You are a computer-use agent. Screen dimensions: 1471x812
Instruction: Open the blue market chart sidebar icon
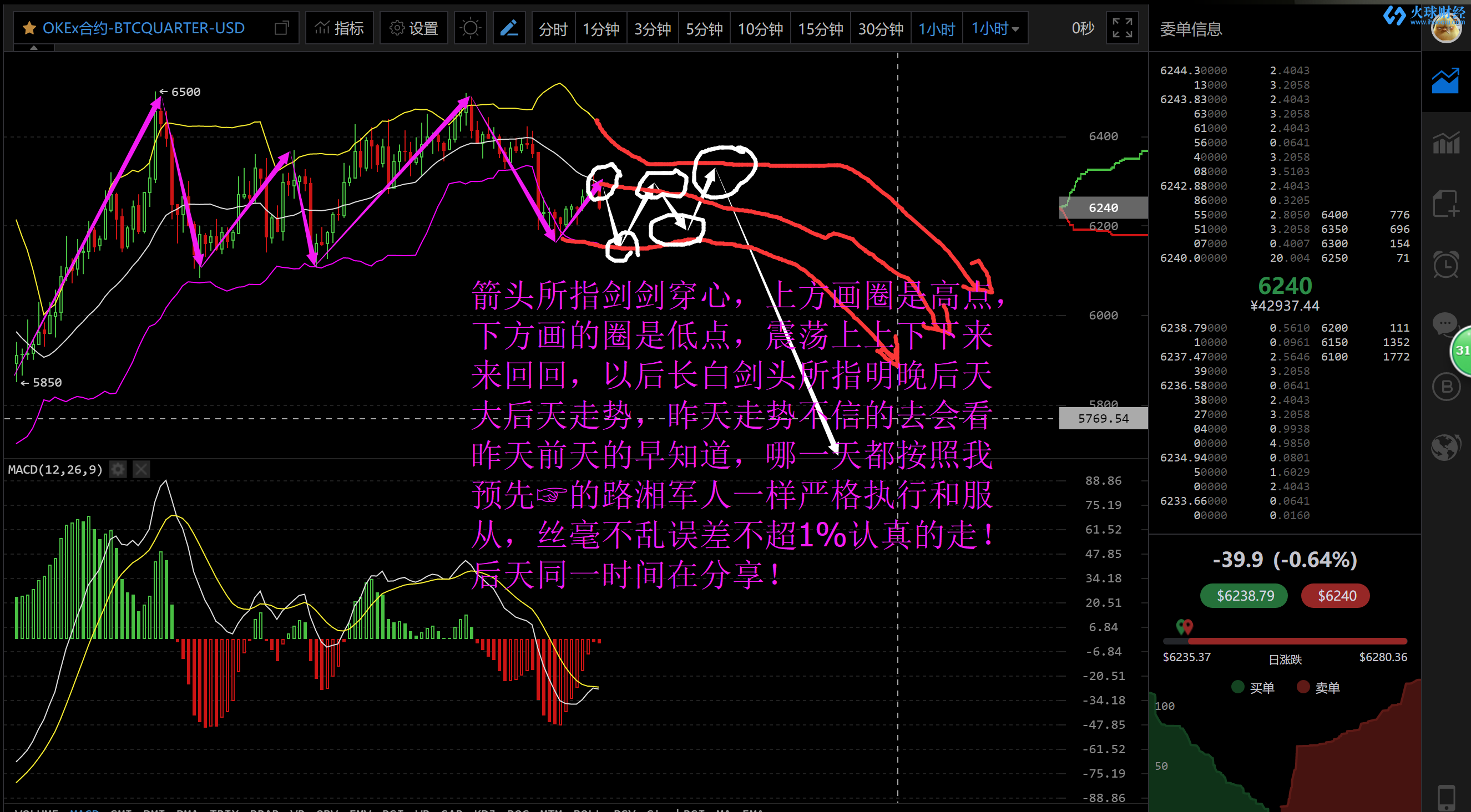(1445, 82)
